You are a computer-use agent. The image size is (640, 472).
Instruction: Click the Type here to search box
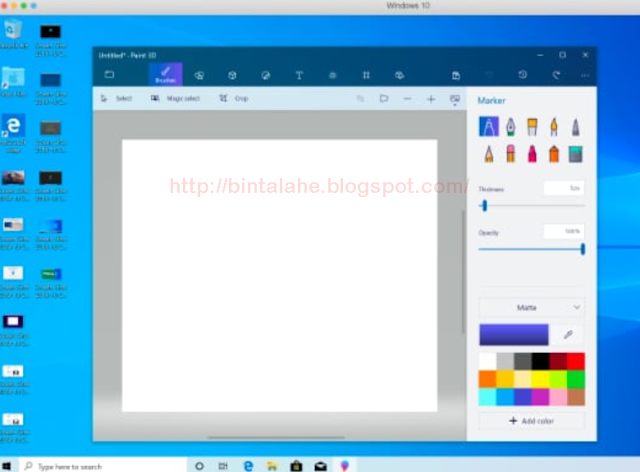pyautogui.click(x=102, y=466)
